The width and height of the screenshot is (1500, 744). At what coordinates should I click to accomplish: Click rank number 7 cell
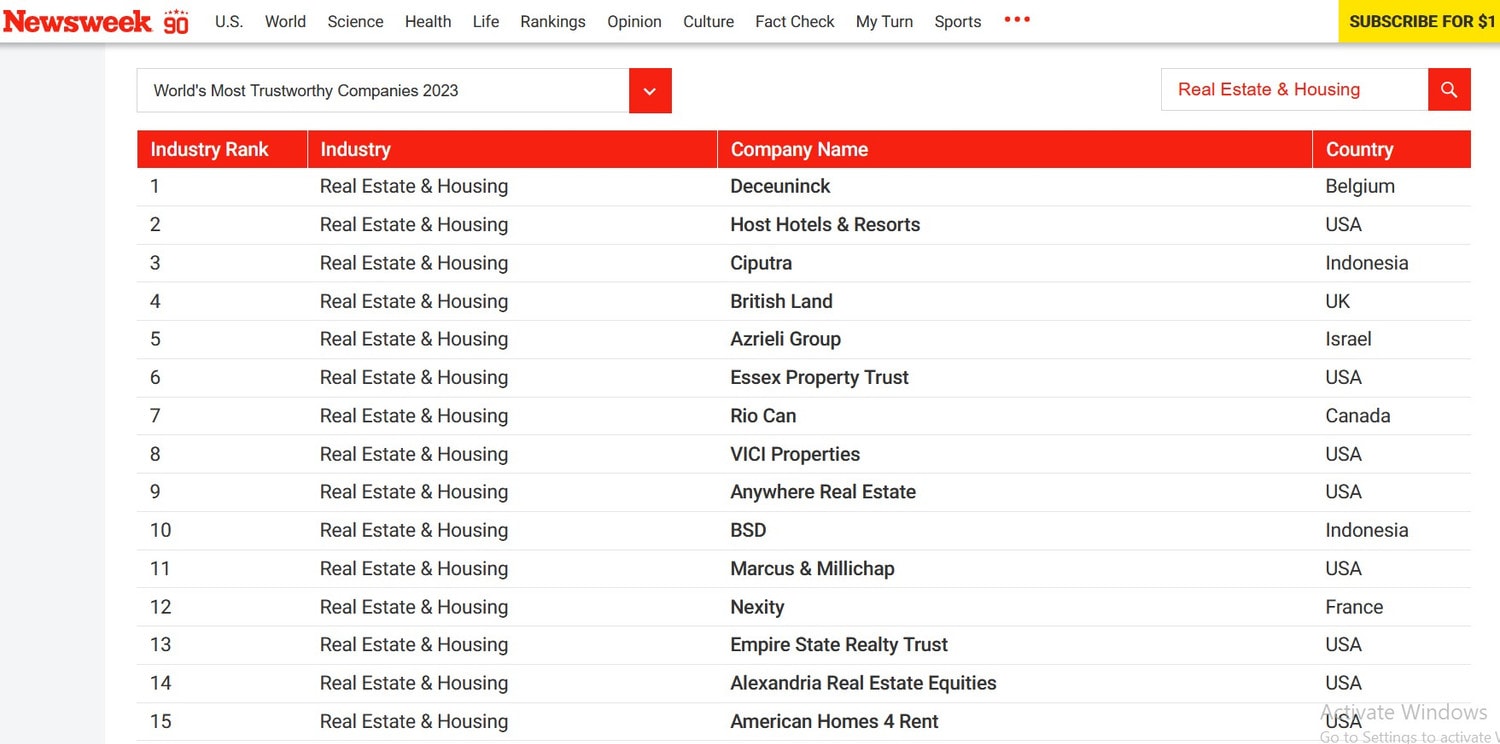tap(155, 416)
